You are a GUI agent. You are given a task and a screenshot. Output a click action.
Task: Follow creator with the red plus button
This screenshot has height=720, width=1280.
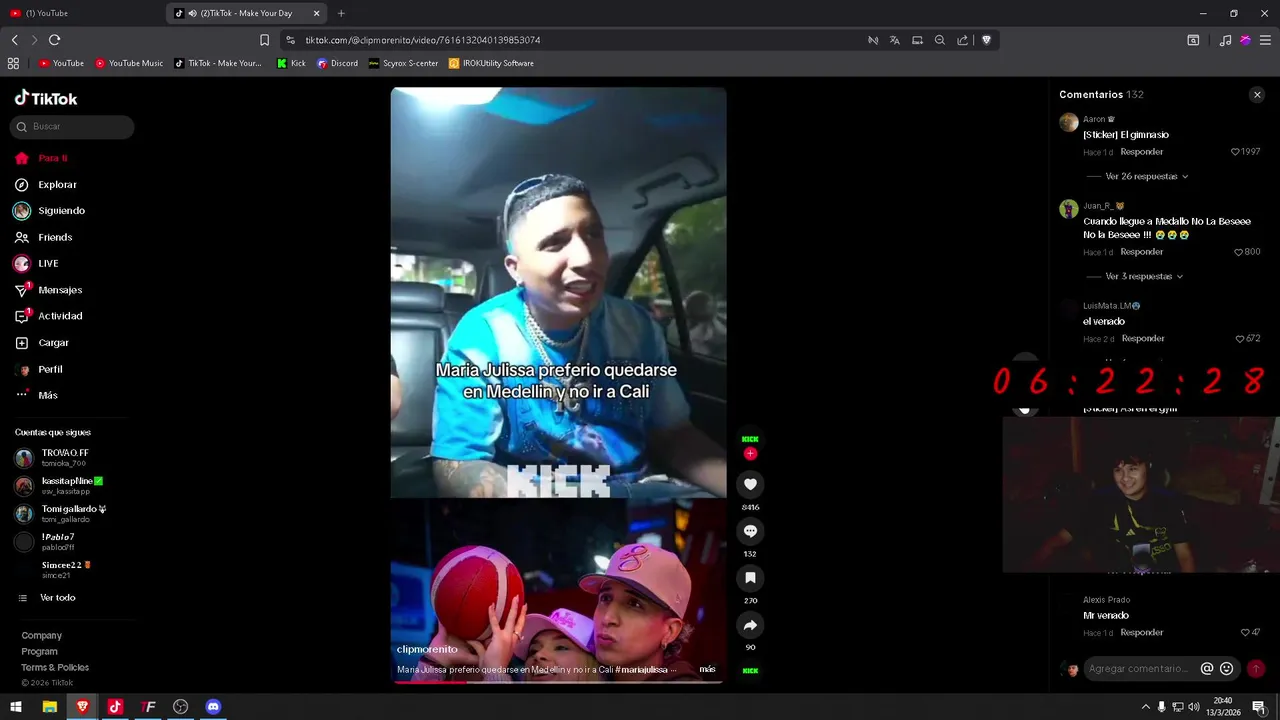750,454
